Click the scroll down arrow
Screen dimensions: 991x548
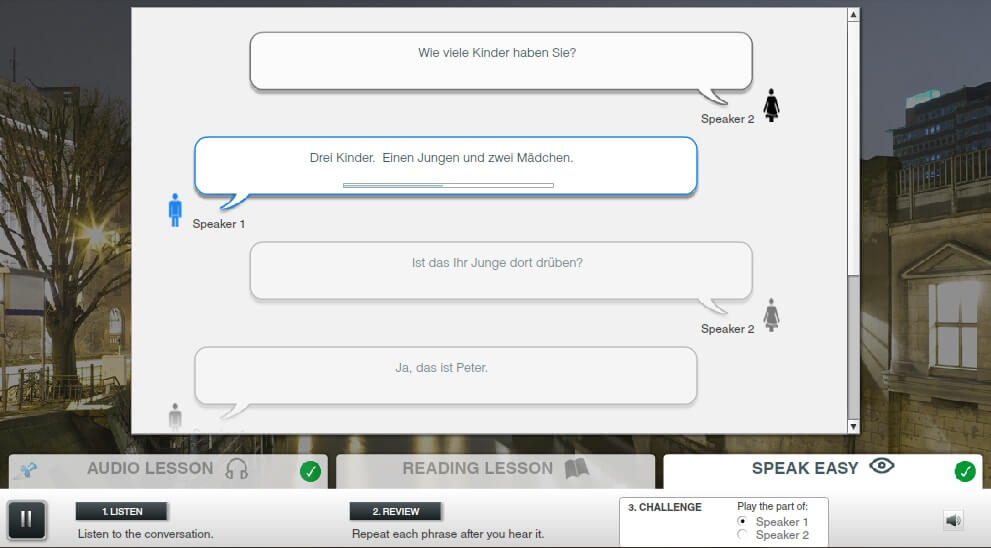(853, 427)
